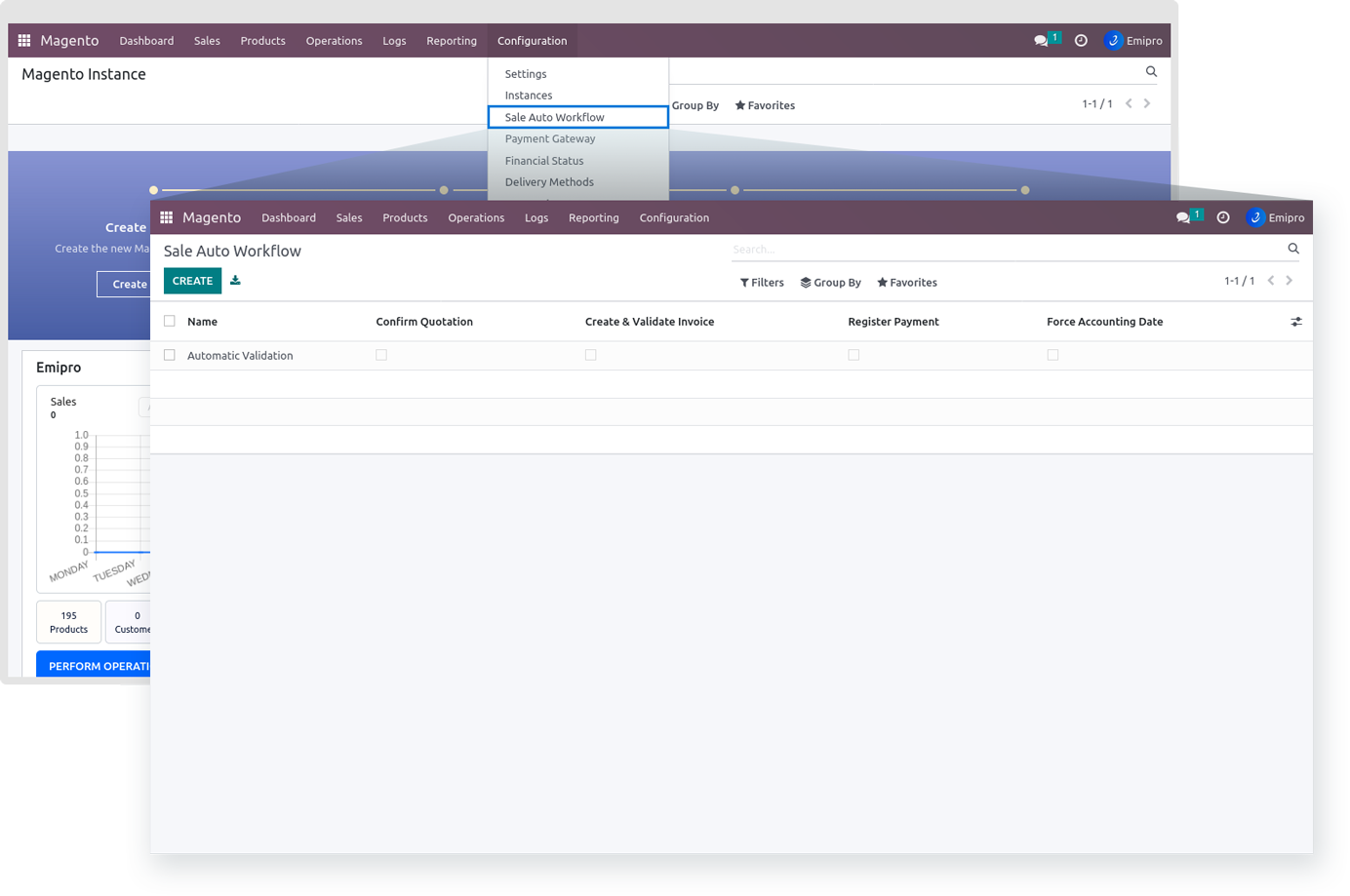Screen dimensions: 1350x896
Task: Open the chat messages icon in the front navbar
Action: coord(1183,218)
